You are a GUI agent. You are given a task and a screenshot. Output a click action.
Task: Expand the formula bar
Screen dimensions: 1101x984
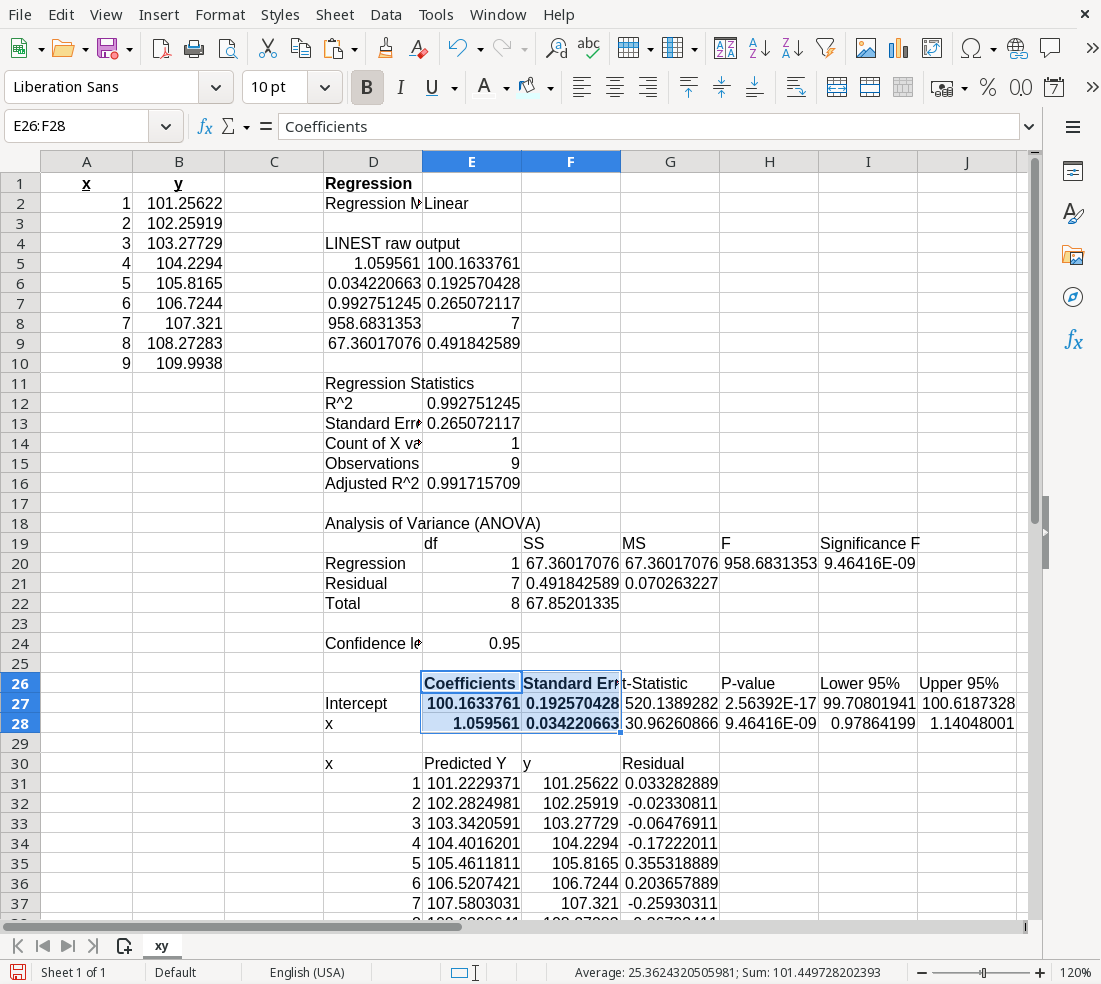pos(1029,126)
